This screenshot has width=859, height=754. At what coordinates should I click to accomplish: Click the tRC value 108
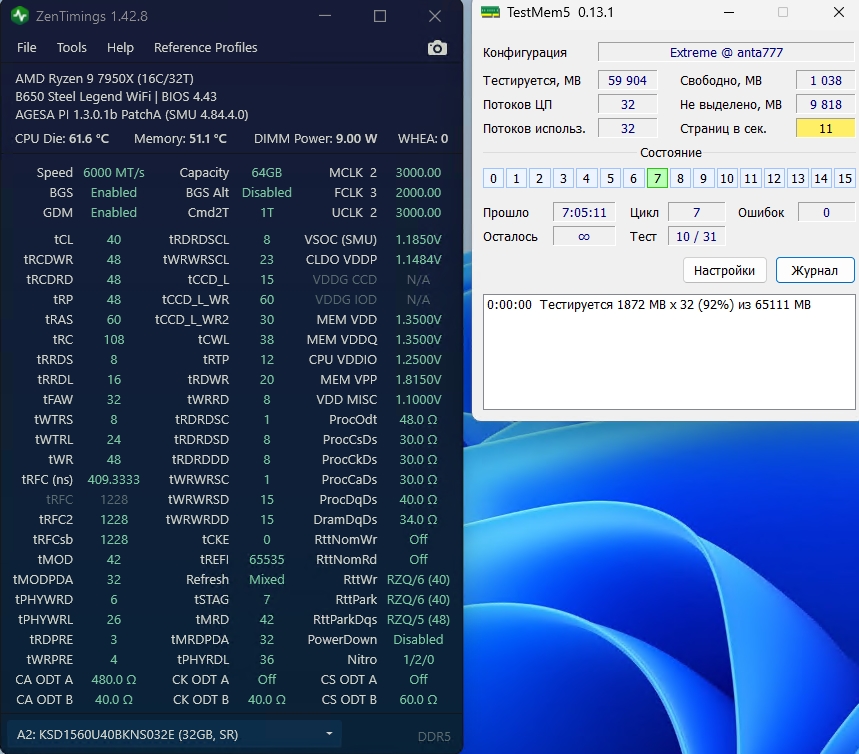(113, 340)
